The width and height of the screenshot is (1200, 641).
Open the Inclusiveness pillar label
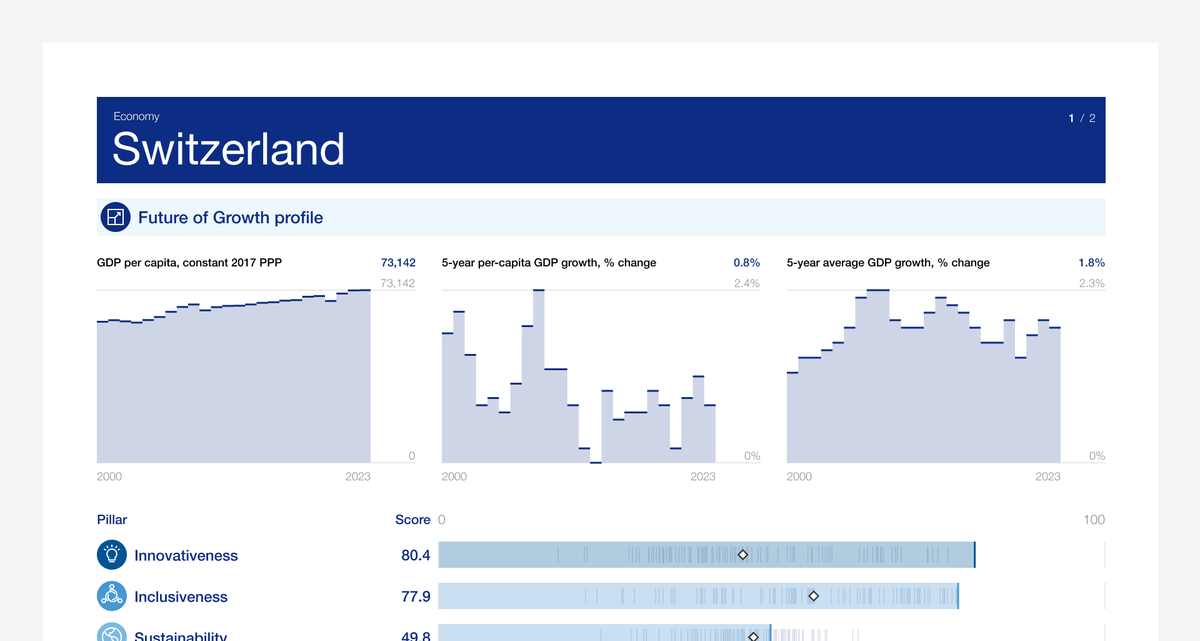pos(181,597)
